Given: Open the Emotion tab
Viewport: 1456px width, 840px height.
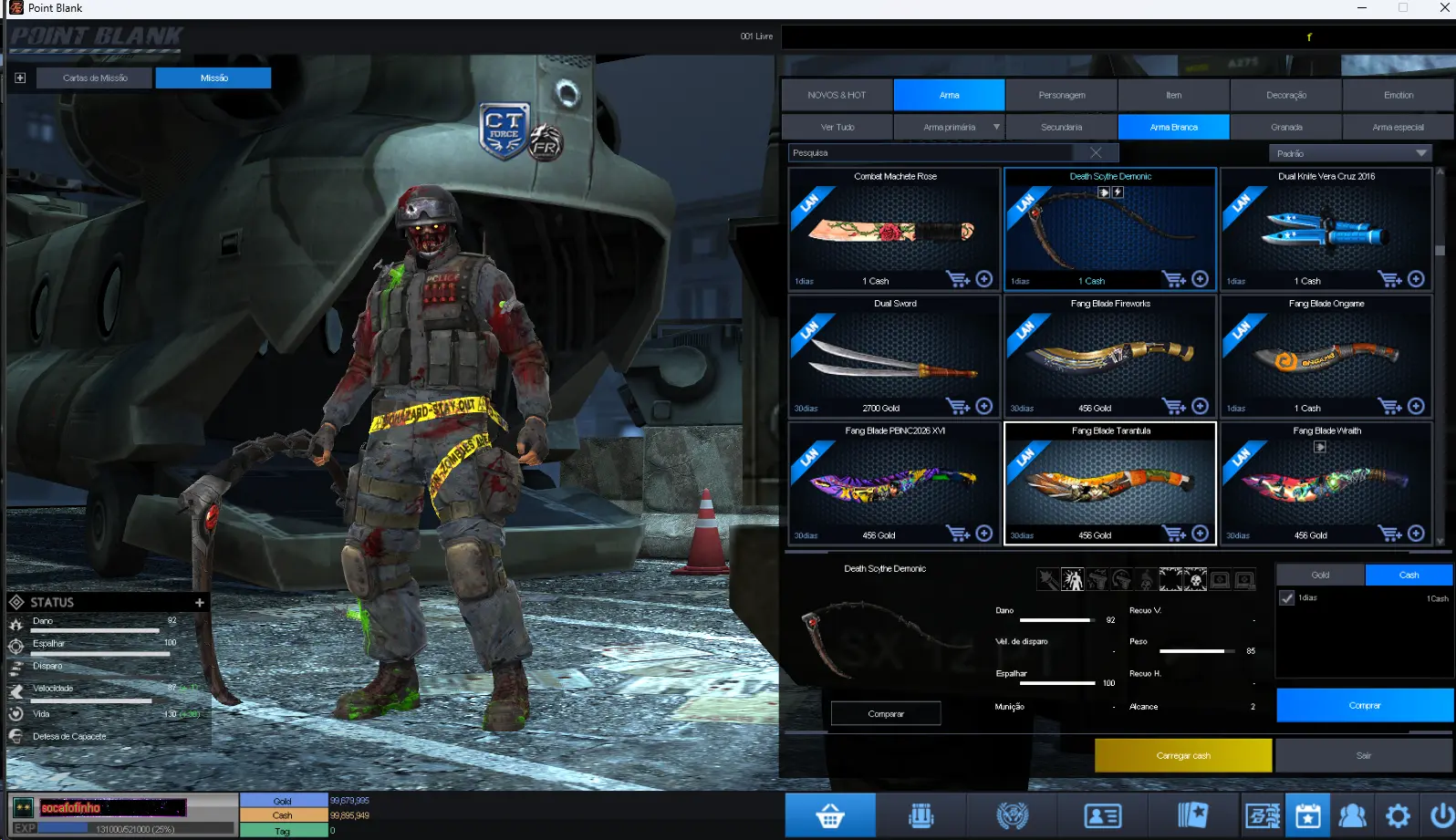Looking at the screenshot, I should tap(1399, 95).
